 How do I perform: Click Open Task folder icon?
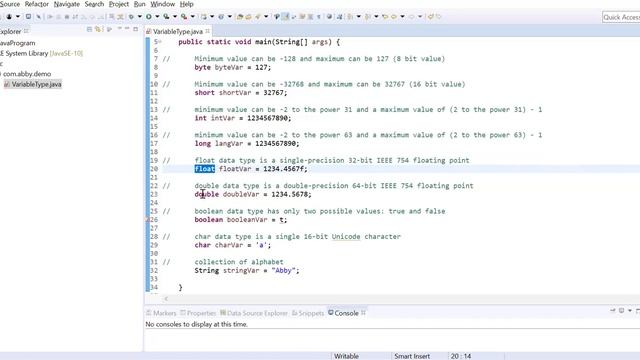point(248,17)
